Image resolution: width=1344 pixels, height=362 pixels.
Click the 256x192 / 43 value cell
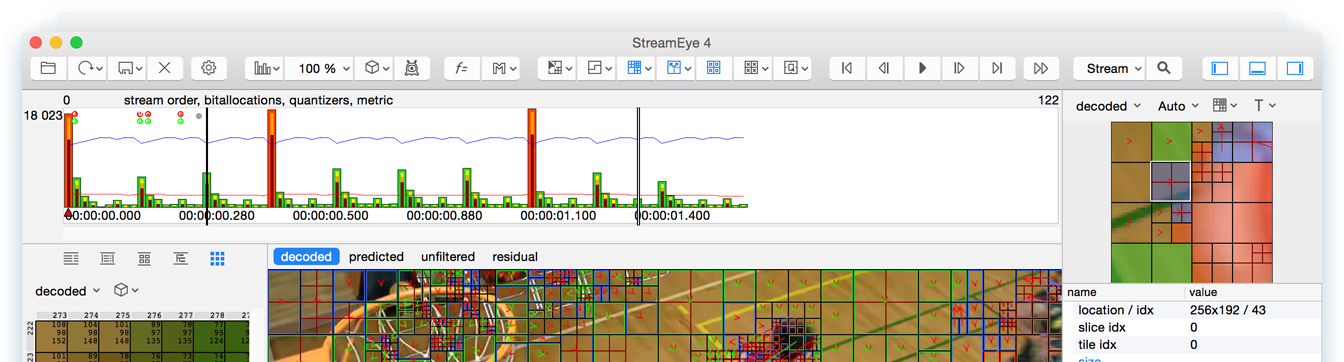click(1228, 310)
